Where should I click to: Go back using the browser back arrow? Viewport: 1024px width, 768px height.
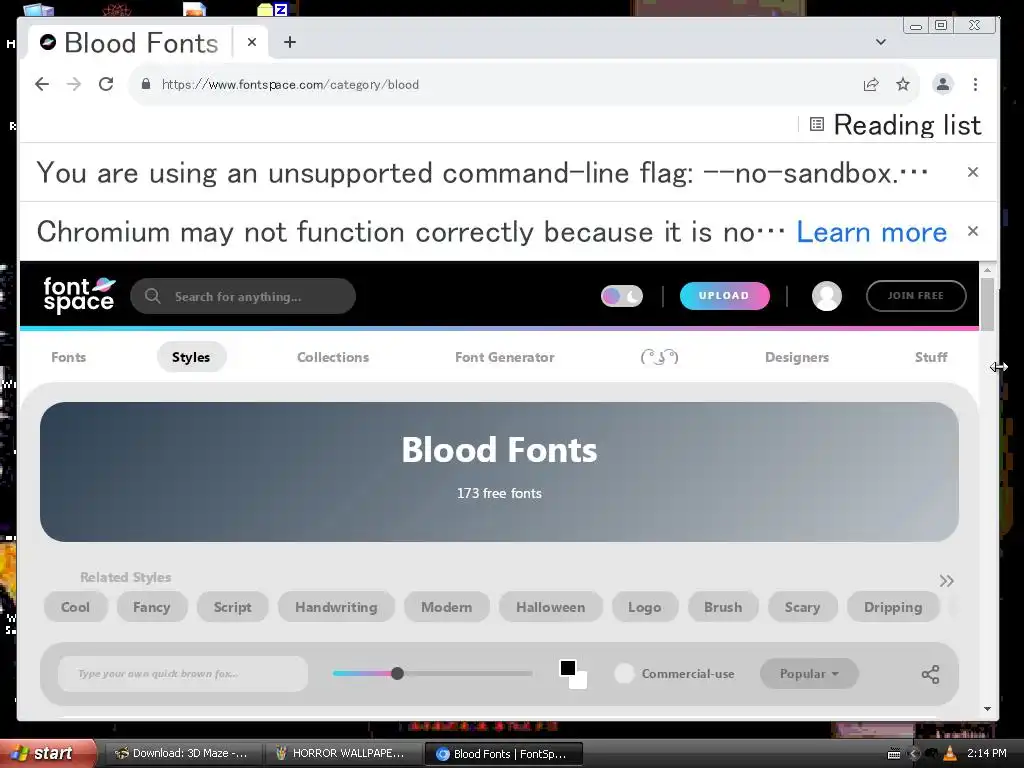(x=42, y=84)
